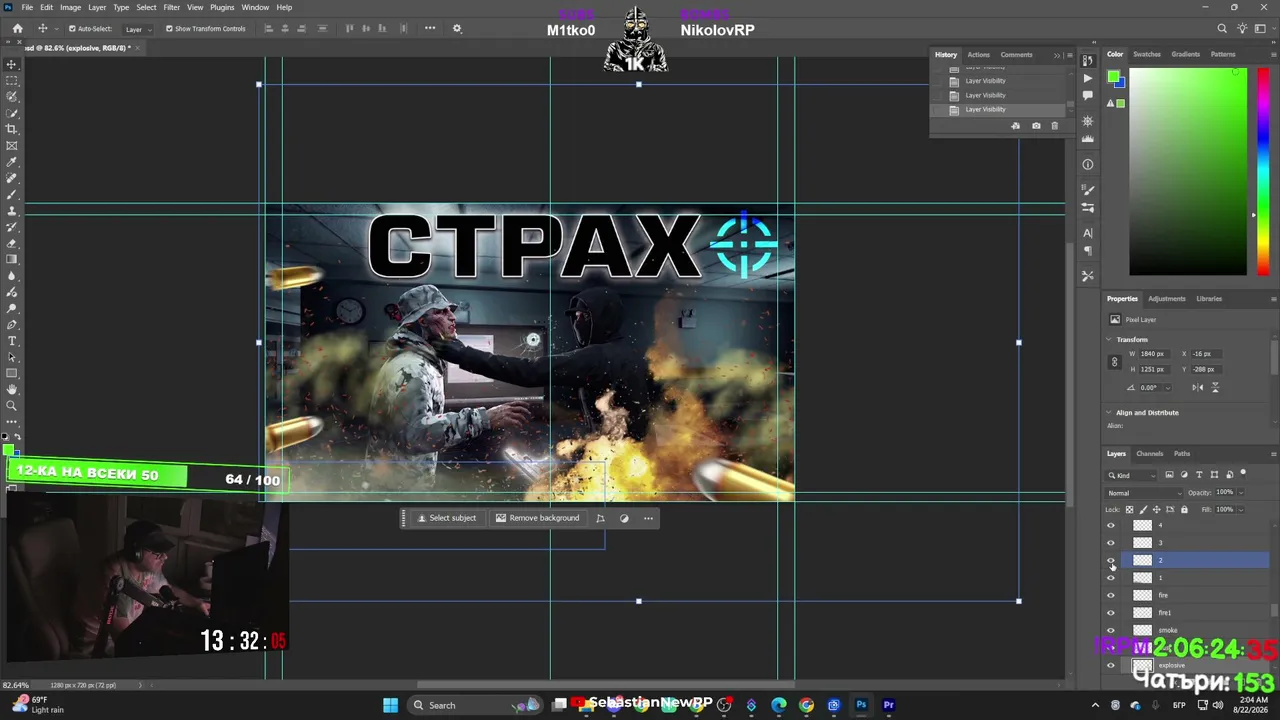The image size is (1280, 720).
Task: Select the Gradient tool
Action: (x=12, y=259)
